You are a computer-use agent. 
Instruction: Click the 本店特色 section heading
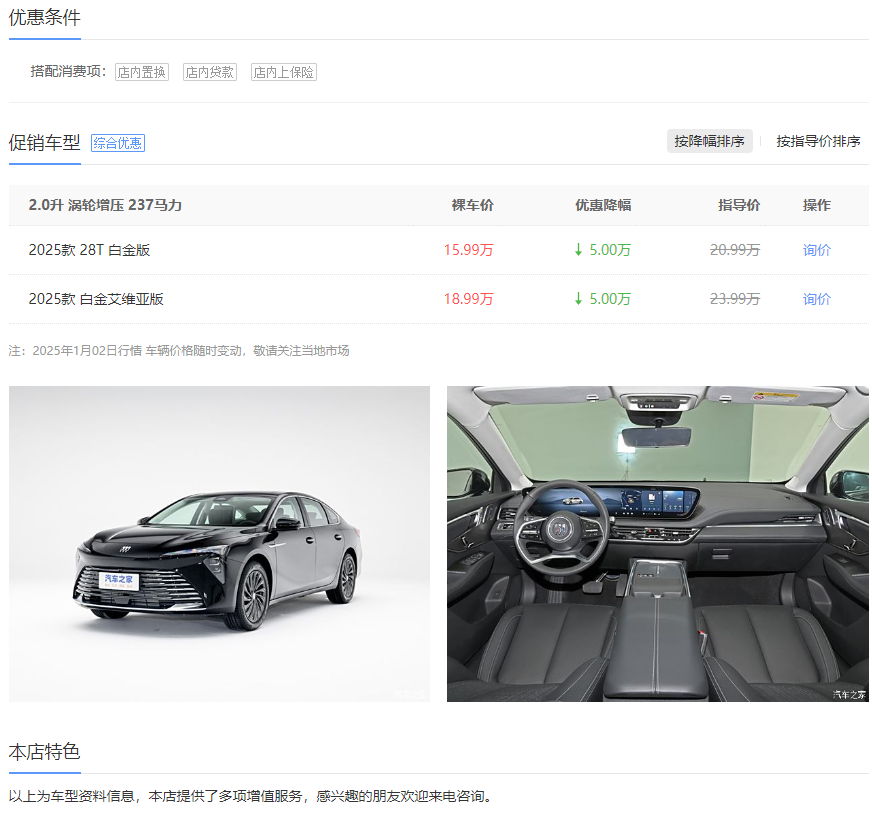coord(44,752)
